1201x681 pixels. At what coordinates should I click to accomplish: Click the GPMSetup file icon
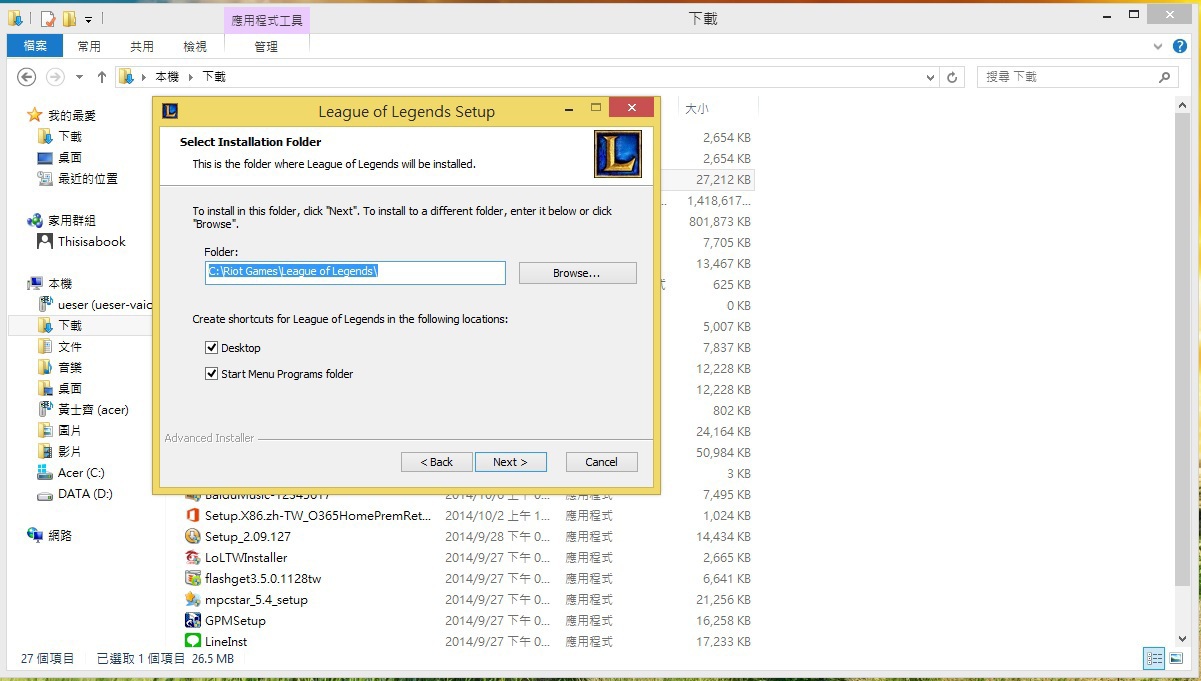click(x=193, y=621)
